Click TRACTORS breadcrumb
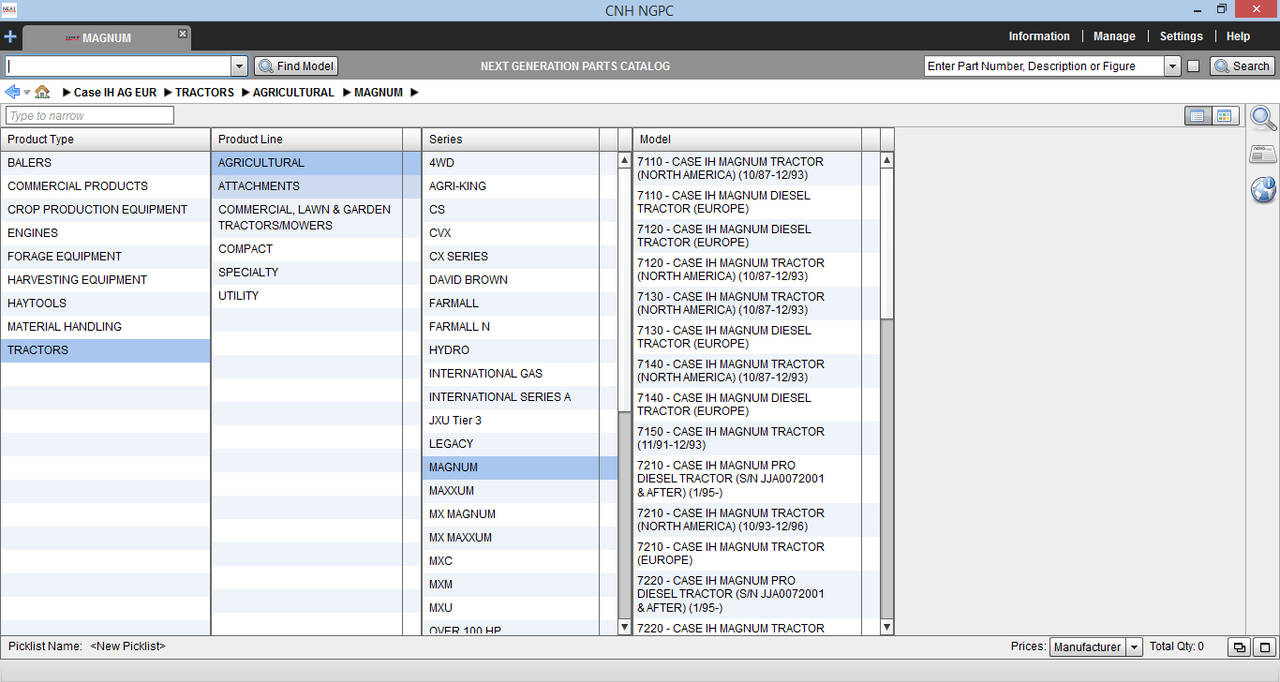Image resolution: width=1280 pixels, height=682 pixels. click(x=205, y=92)
